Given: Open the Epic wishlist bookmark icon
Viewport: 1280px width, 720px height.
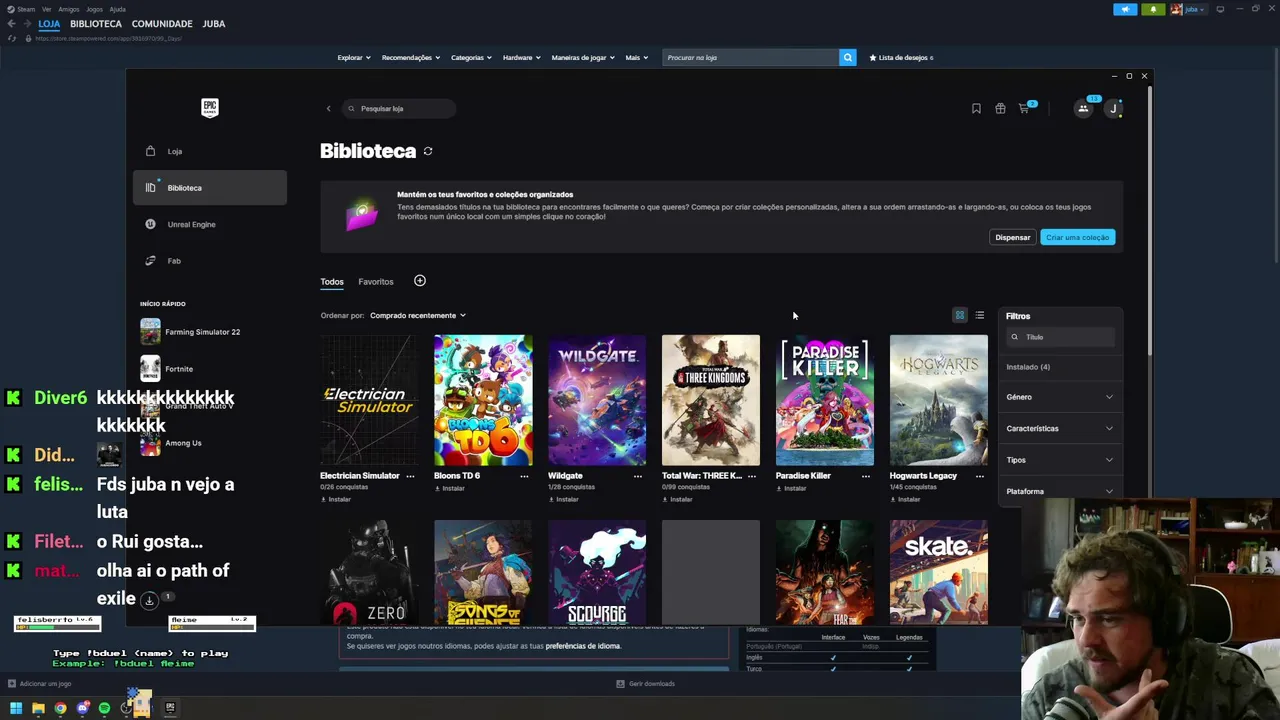Looking at the screenshot, I should pyautogui.click(x=976, y=108).
